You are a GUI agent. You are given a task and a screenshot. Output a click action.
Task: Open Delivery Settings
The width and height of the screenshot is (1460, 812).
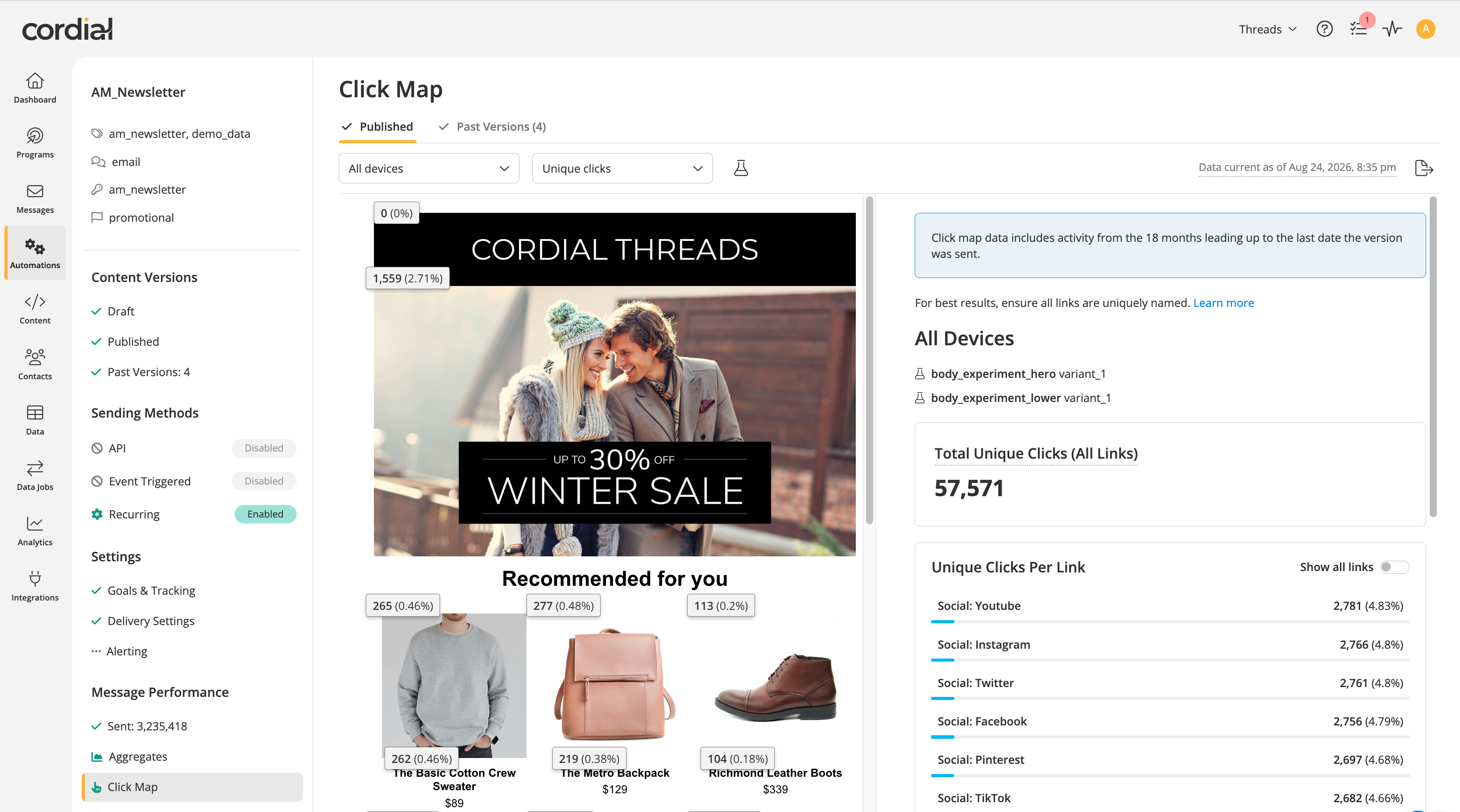[151, 621]
